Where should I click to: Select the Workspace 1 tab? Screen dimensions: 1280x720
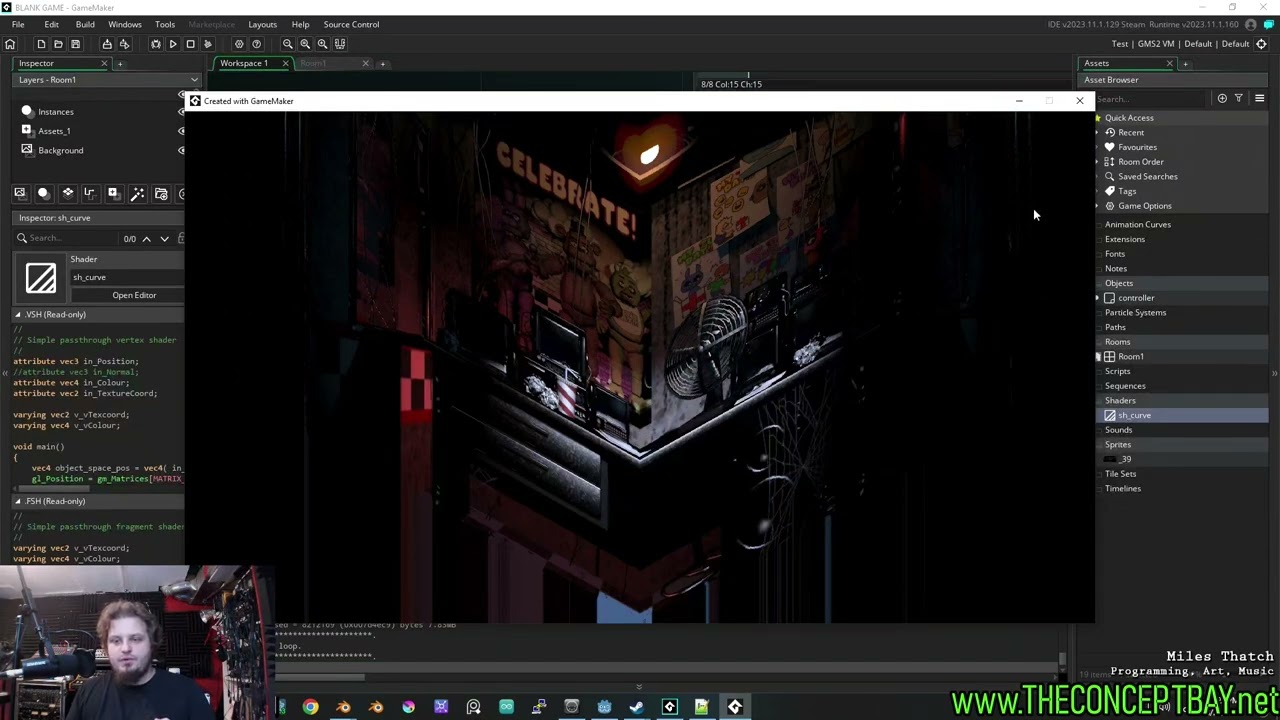pos(244,63)
